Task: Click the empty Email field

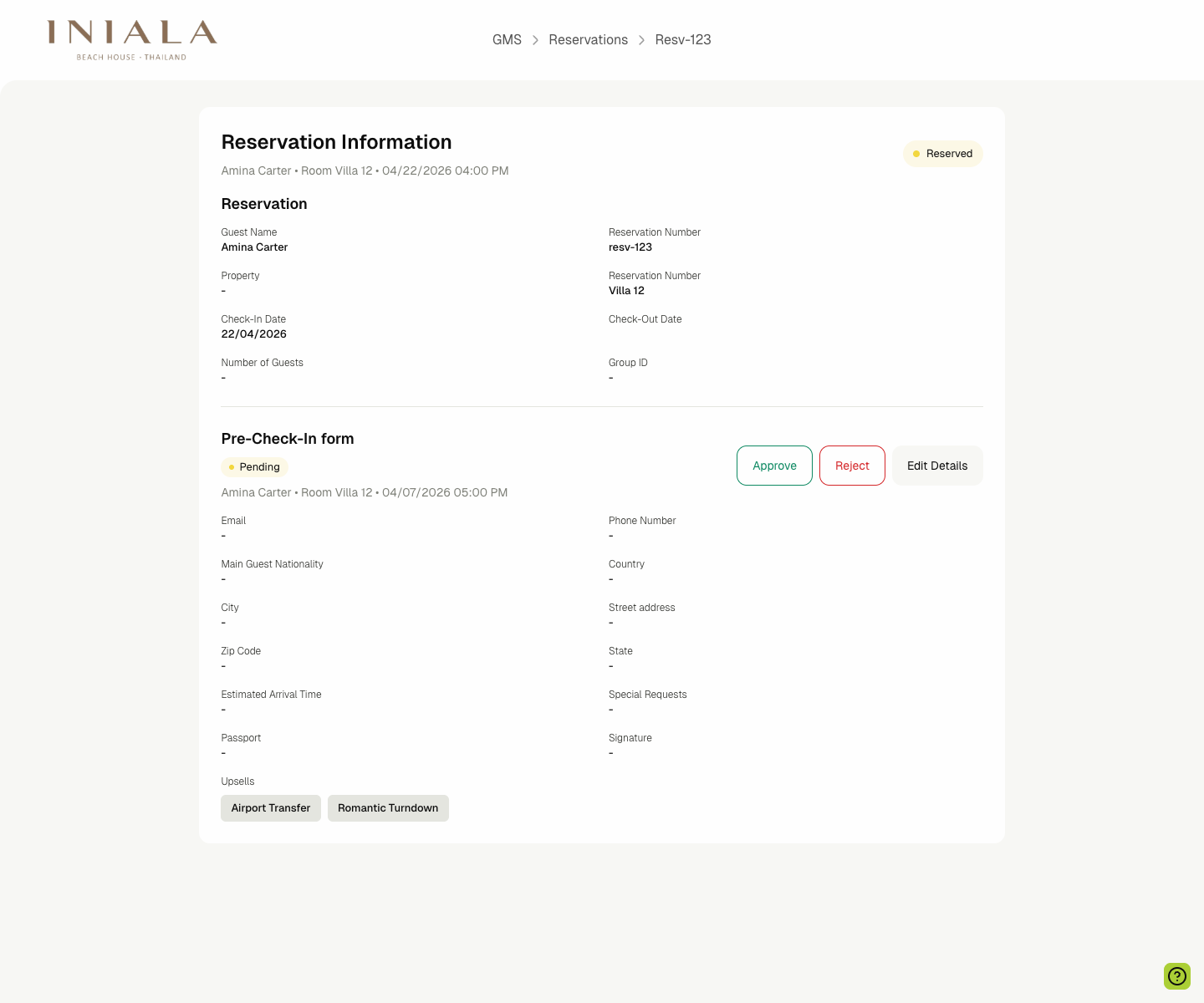Action: (223, 536)
